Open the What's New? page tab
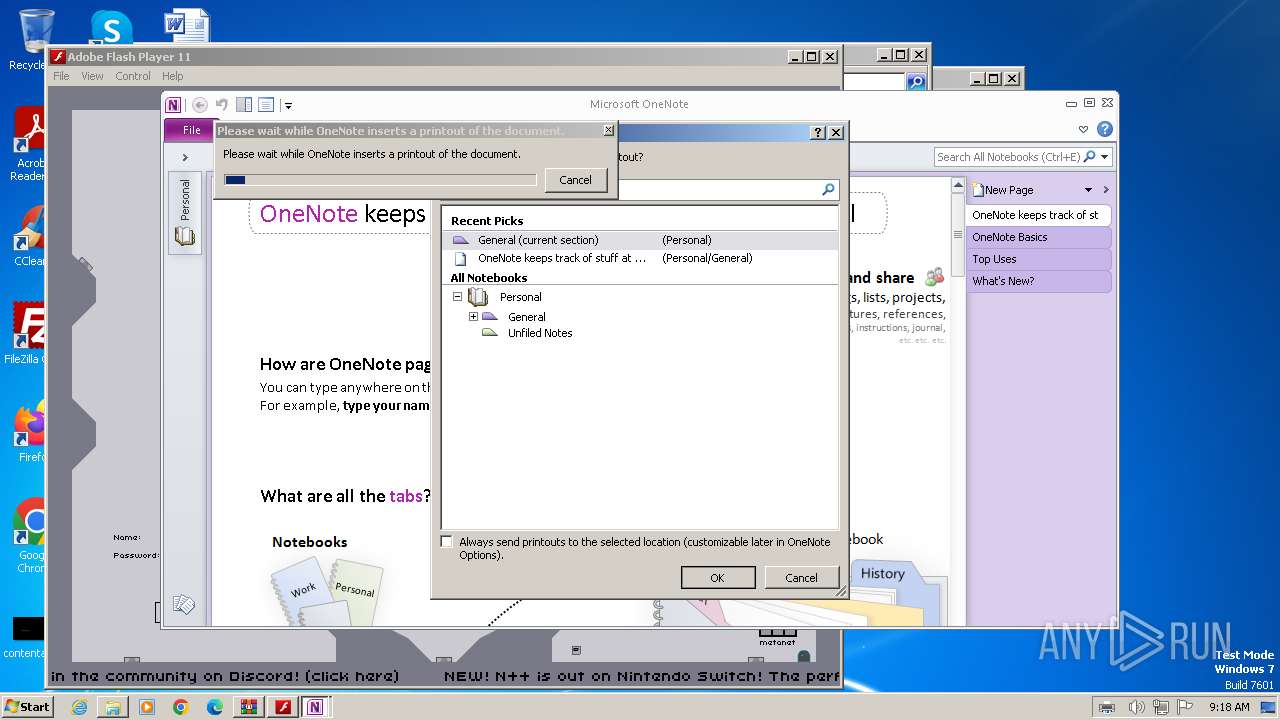The width and height of the screenshot is (1280, 720). click(1038, 281)
